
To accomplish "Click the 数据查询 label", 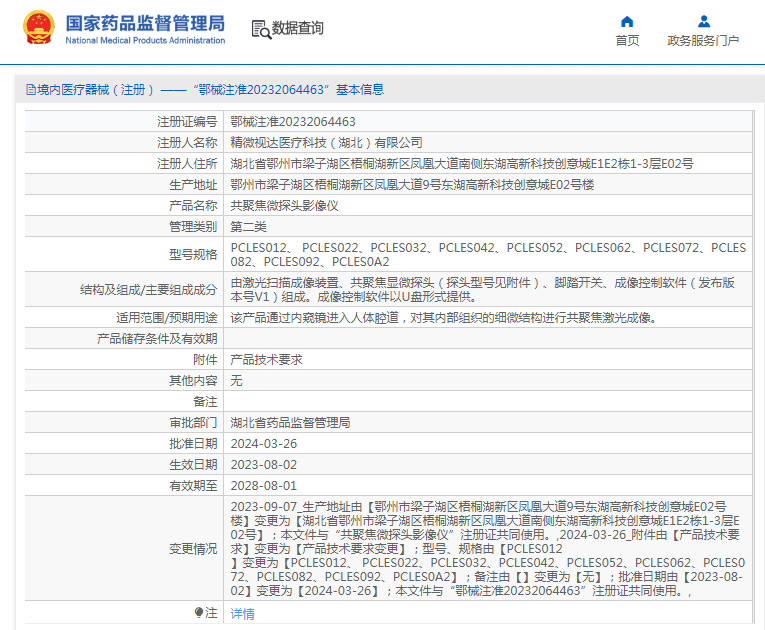I will [298, 28].
